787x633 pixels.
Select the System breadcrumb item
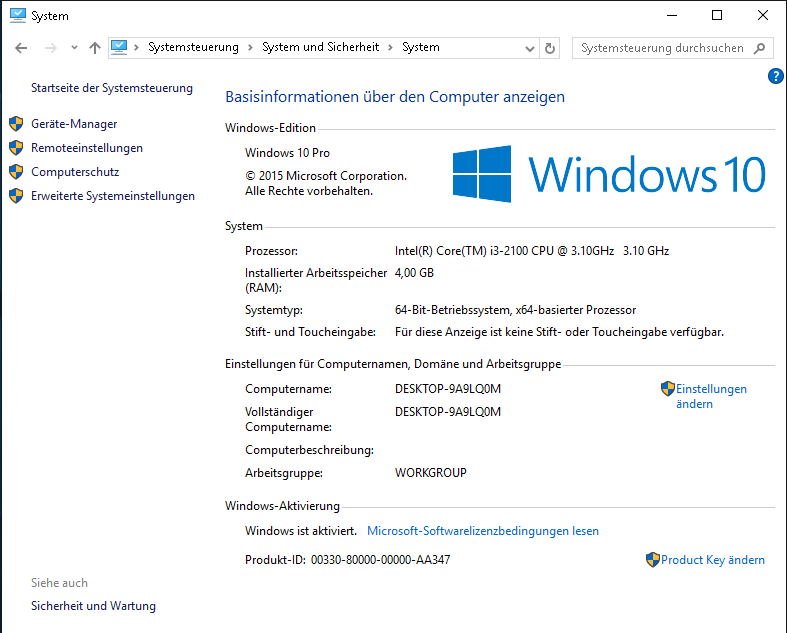(421, 47)
